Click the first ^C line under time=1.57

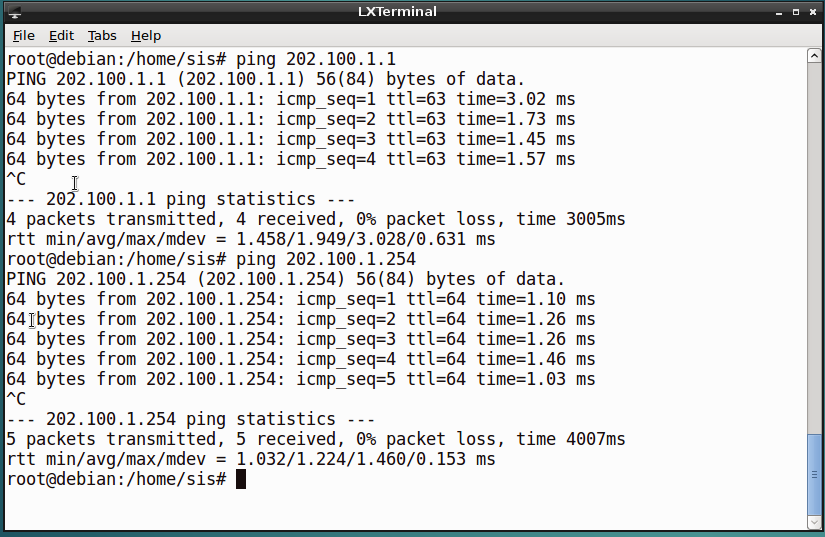pos(16,179)
